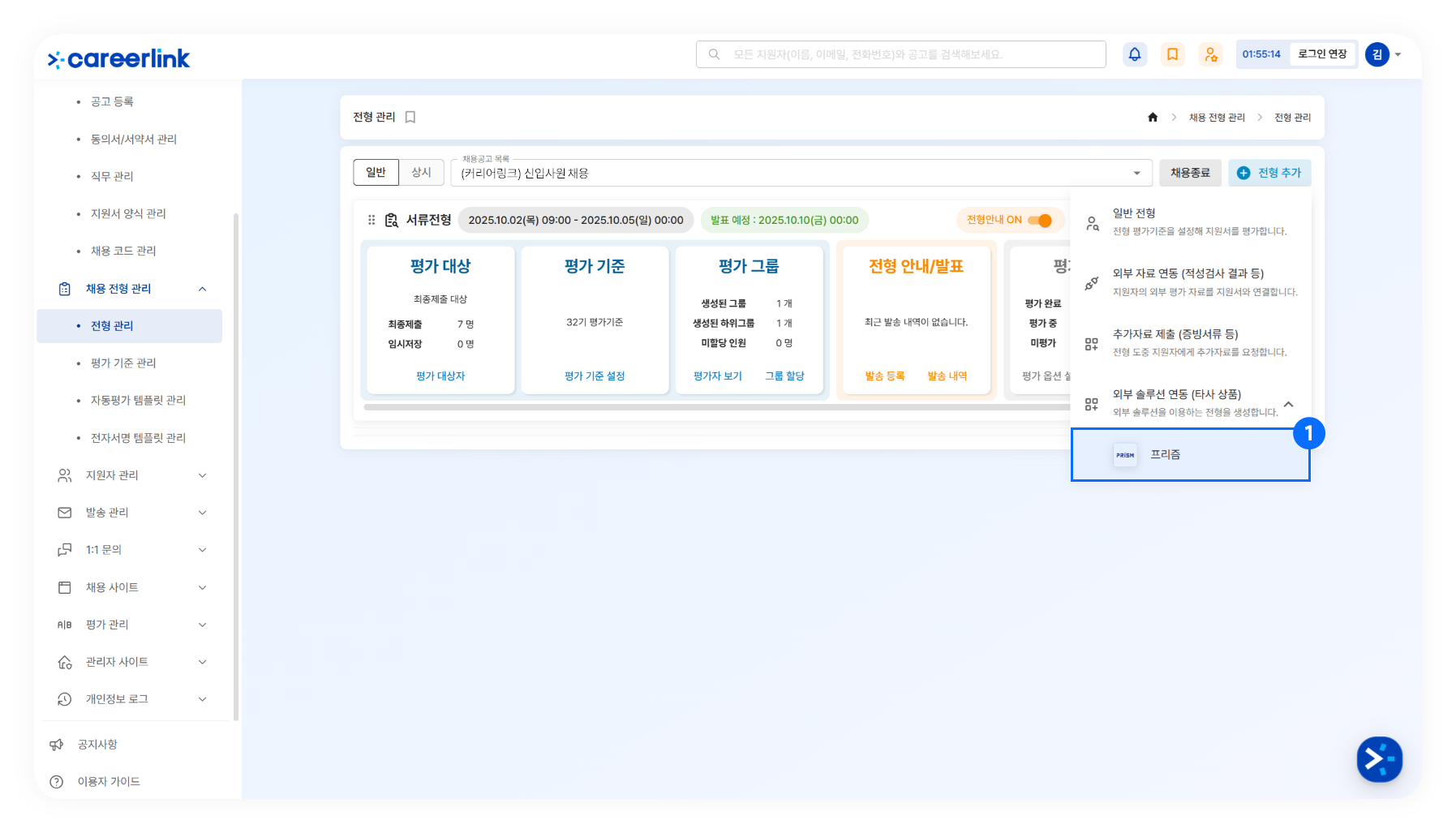Expand the 관리자 사이트 chevron
The width and height of the screenshot is (1456, 833).
coord(203,662)
